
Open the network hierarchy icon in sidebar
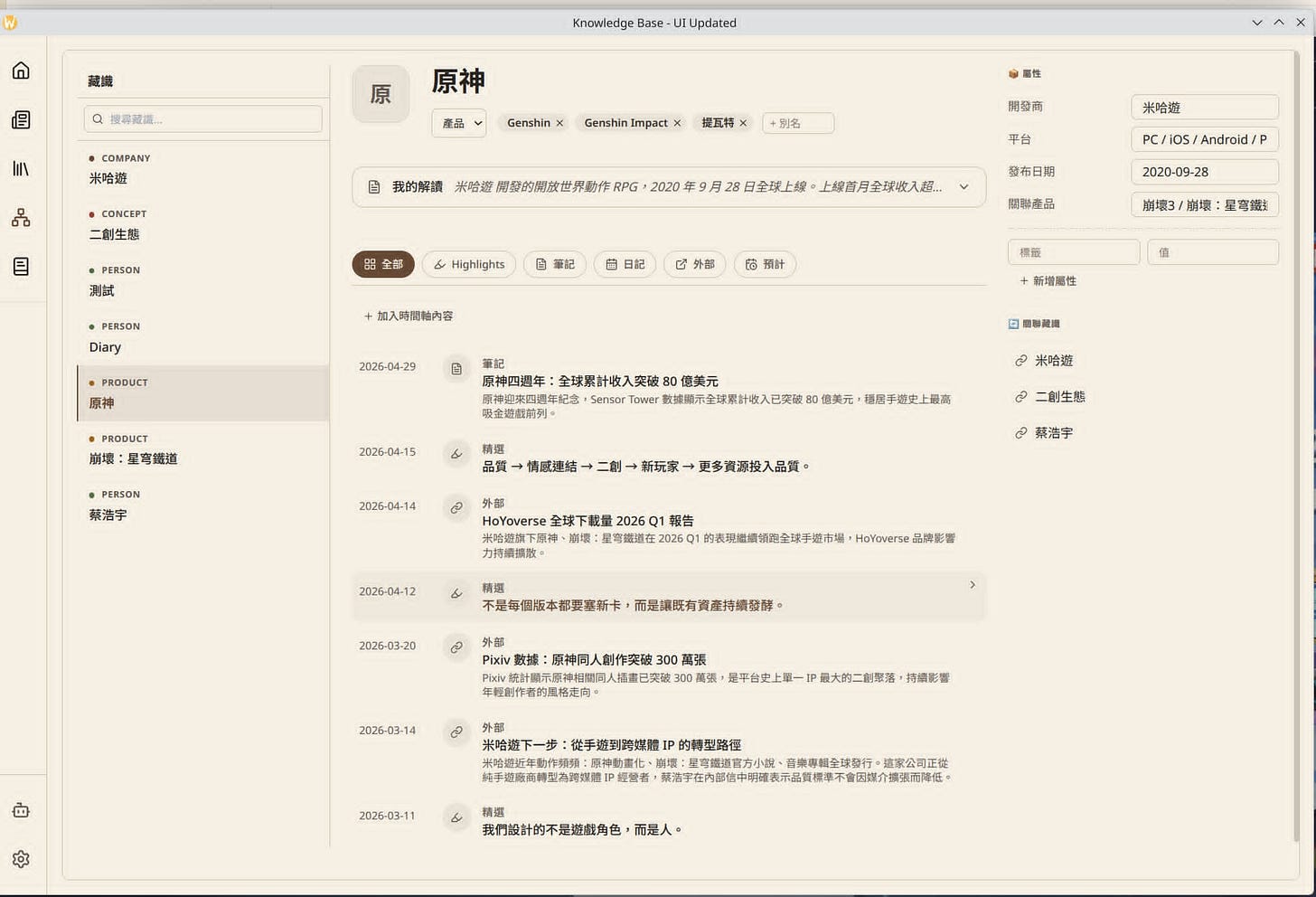point(21,217)
